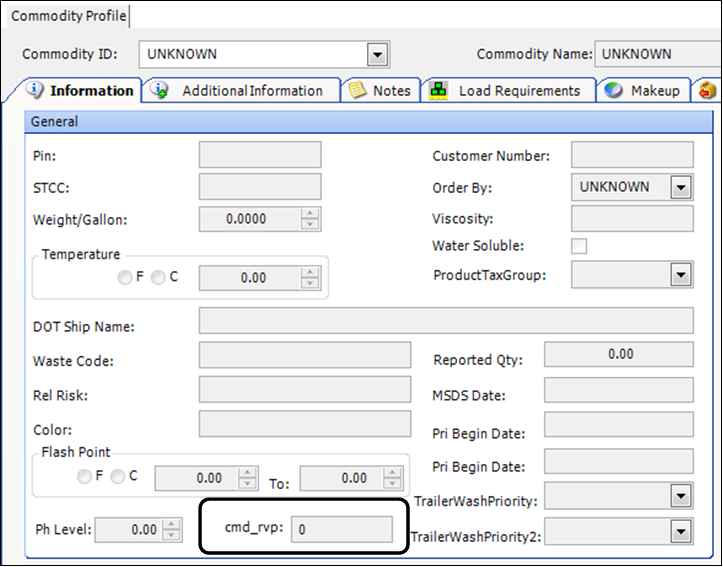The width and height of the screenshot is (723, 567).
Task: Expand the Commodity ID dropdown
Action: click(x=378, y=54)
